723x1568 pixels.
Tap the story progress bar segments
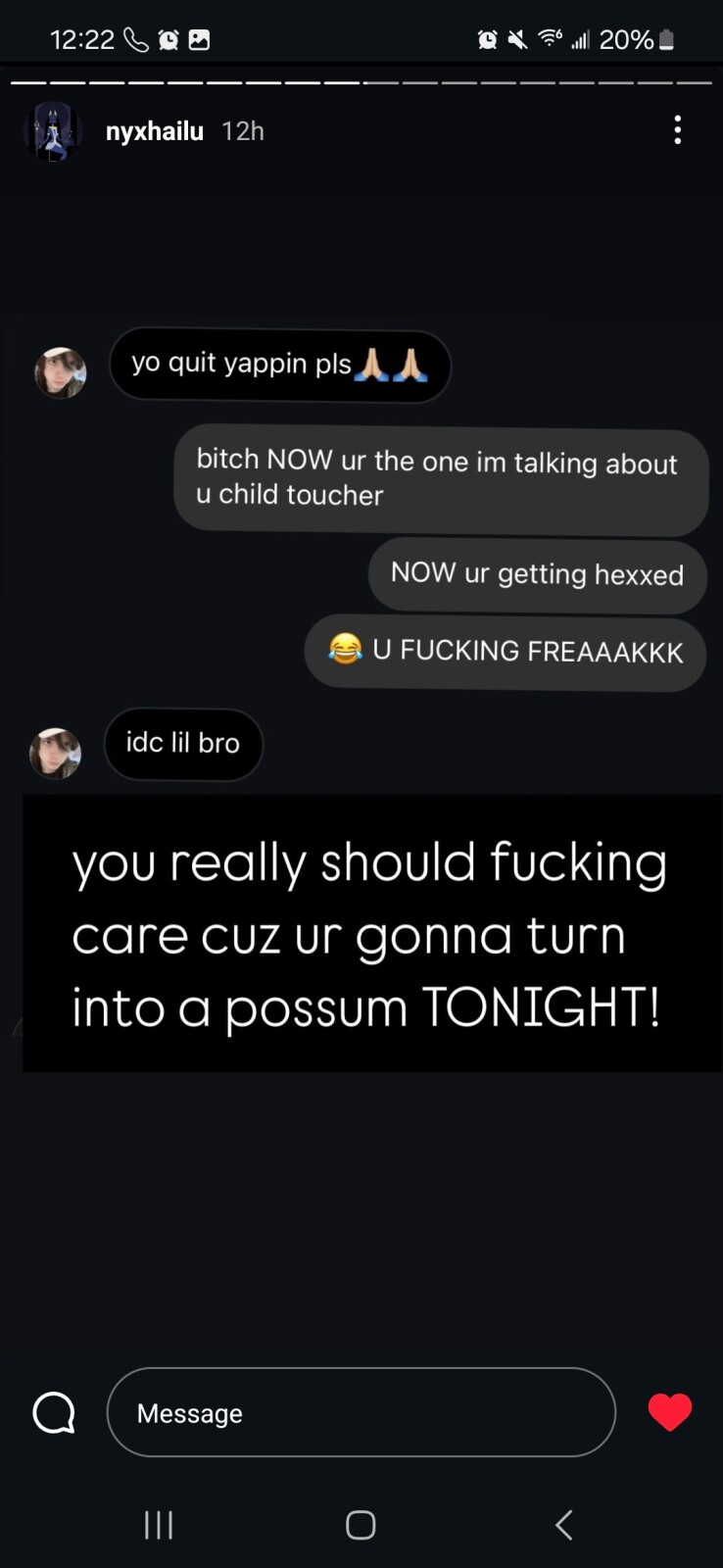click(x=361, y=83)
